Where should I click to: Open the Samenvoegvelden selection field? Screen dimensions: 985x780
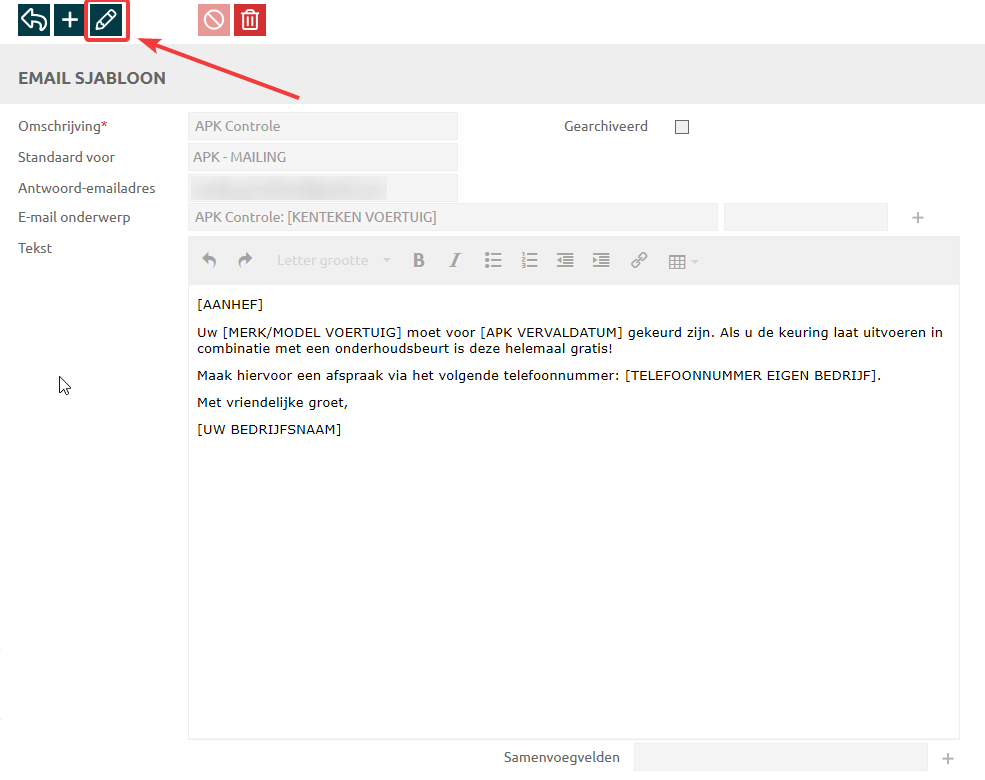click(780, 757)
